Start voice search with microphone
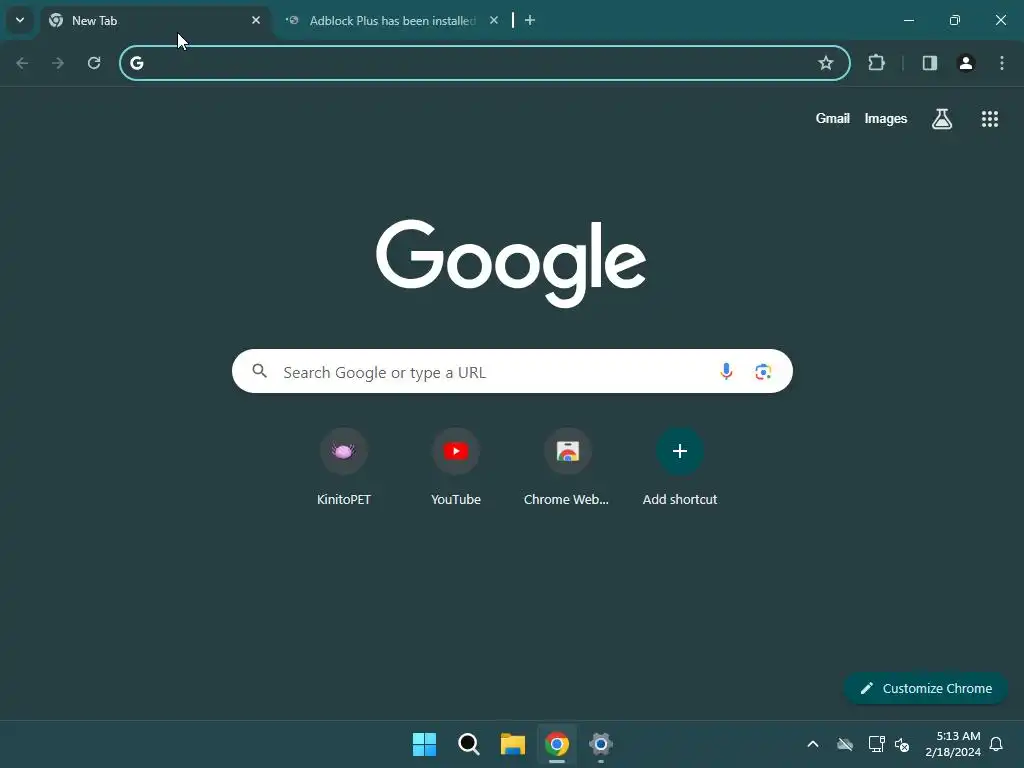 [x=726, y=372]
